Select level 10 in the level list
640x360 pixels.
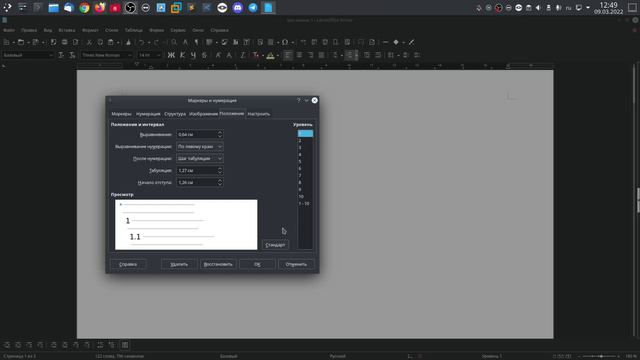tap(305, 196)
